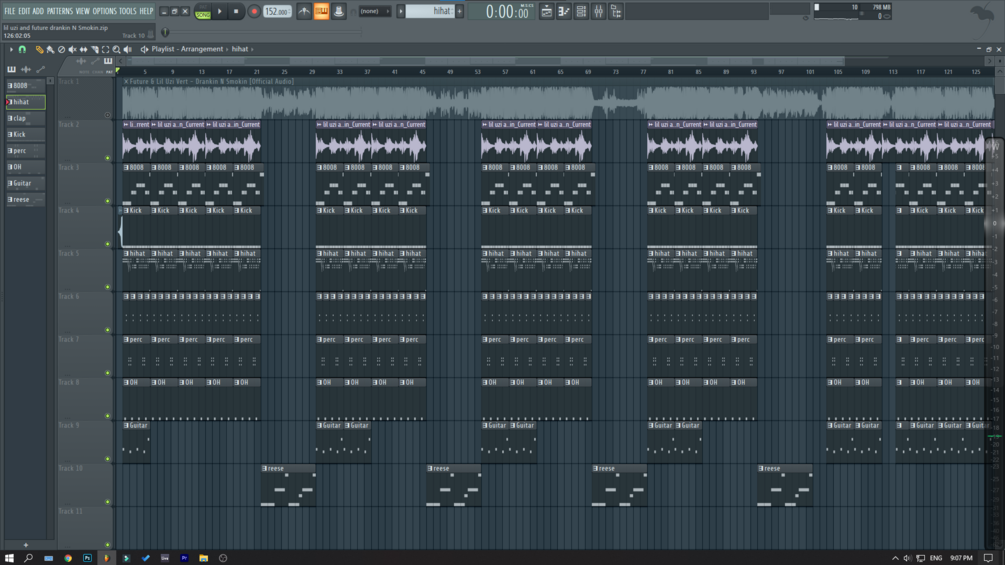This screenshot has height=565, width=1005.
Task: Click the hihat breadcrumb in playlist title
Action: pos(240,49)
